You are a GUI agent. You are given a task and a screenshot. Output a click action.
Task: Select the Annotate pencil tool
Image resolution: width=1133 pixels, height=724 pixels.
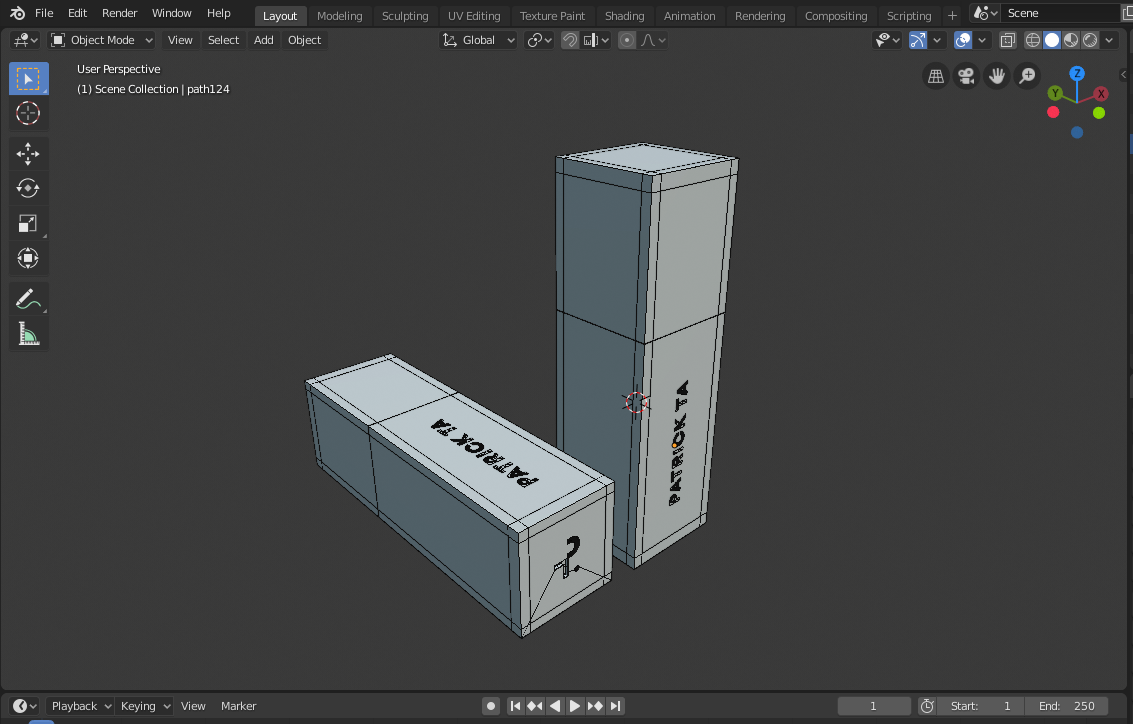28,299
